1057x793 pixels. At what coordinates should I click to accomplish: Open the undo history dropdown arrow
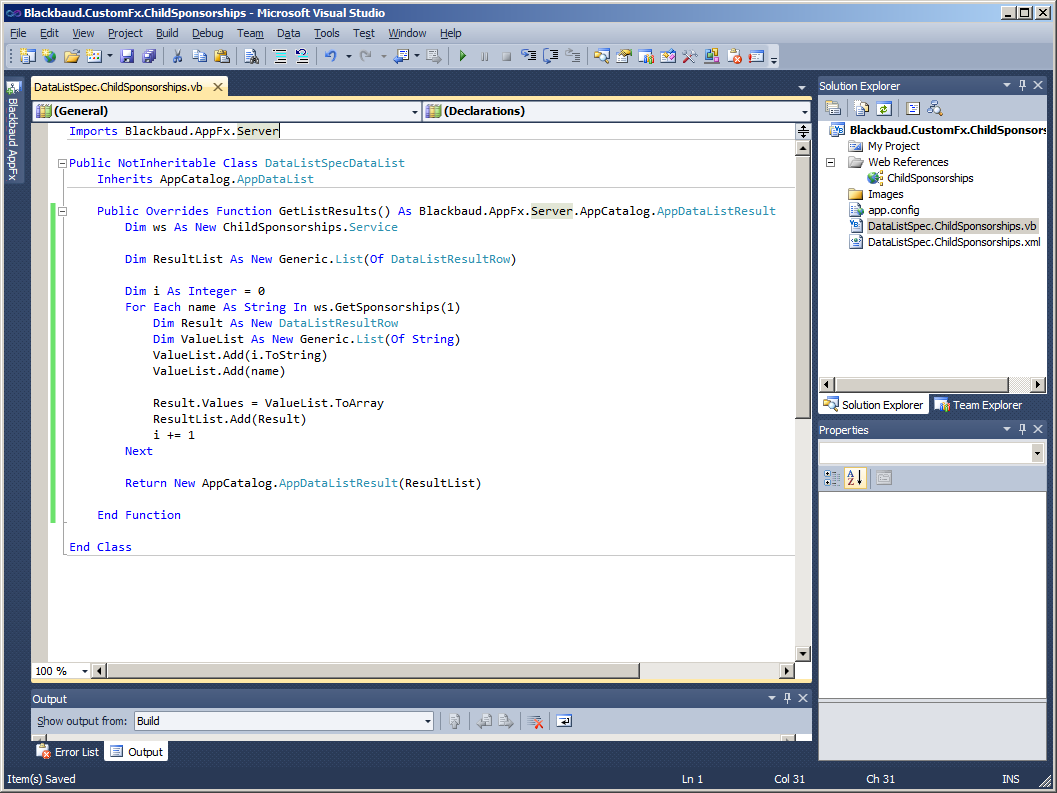(349, 57)
